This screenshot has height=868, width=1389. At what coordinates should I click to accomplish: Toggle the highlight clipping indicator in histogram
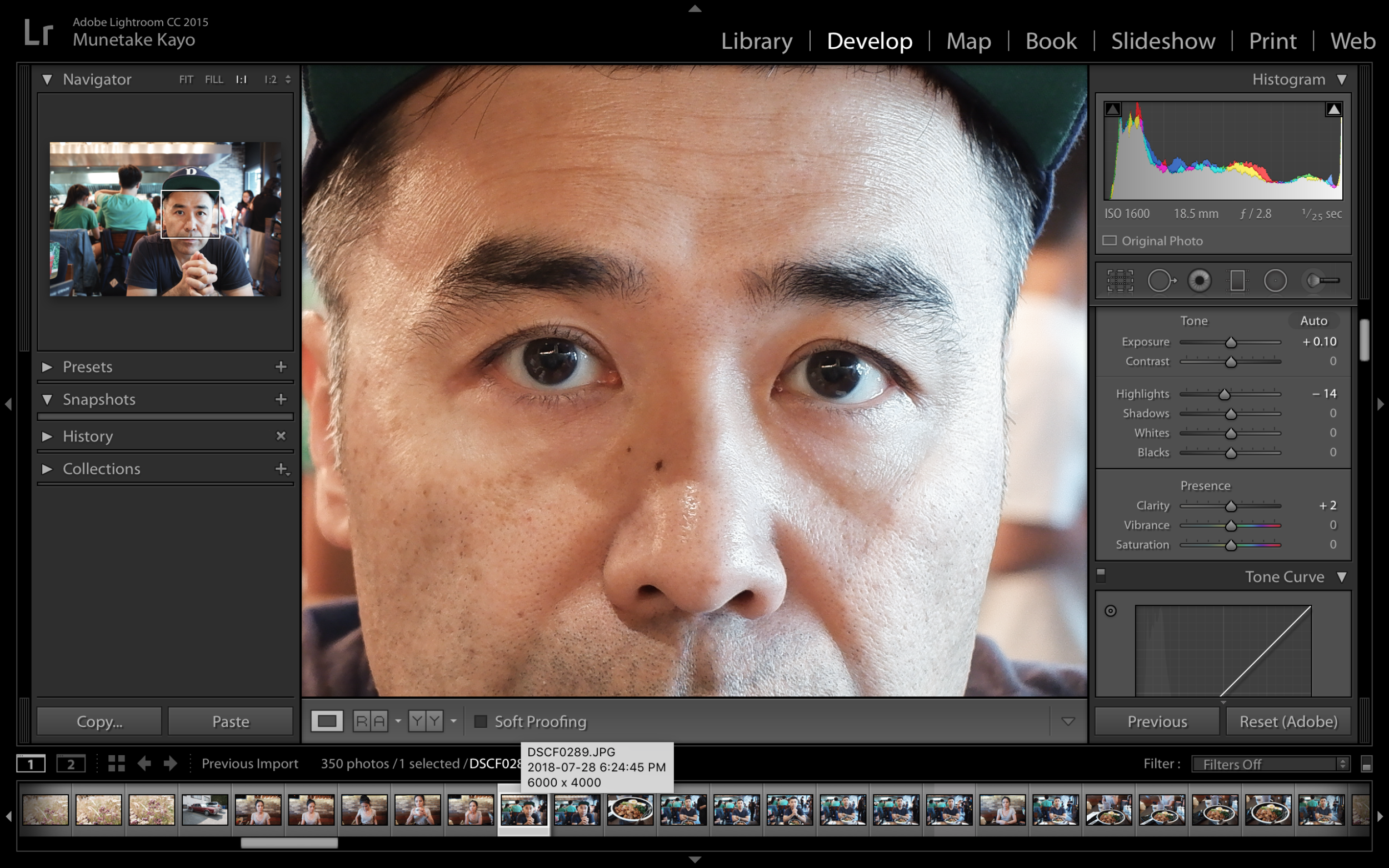click(x=1334, y=109)
